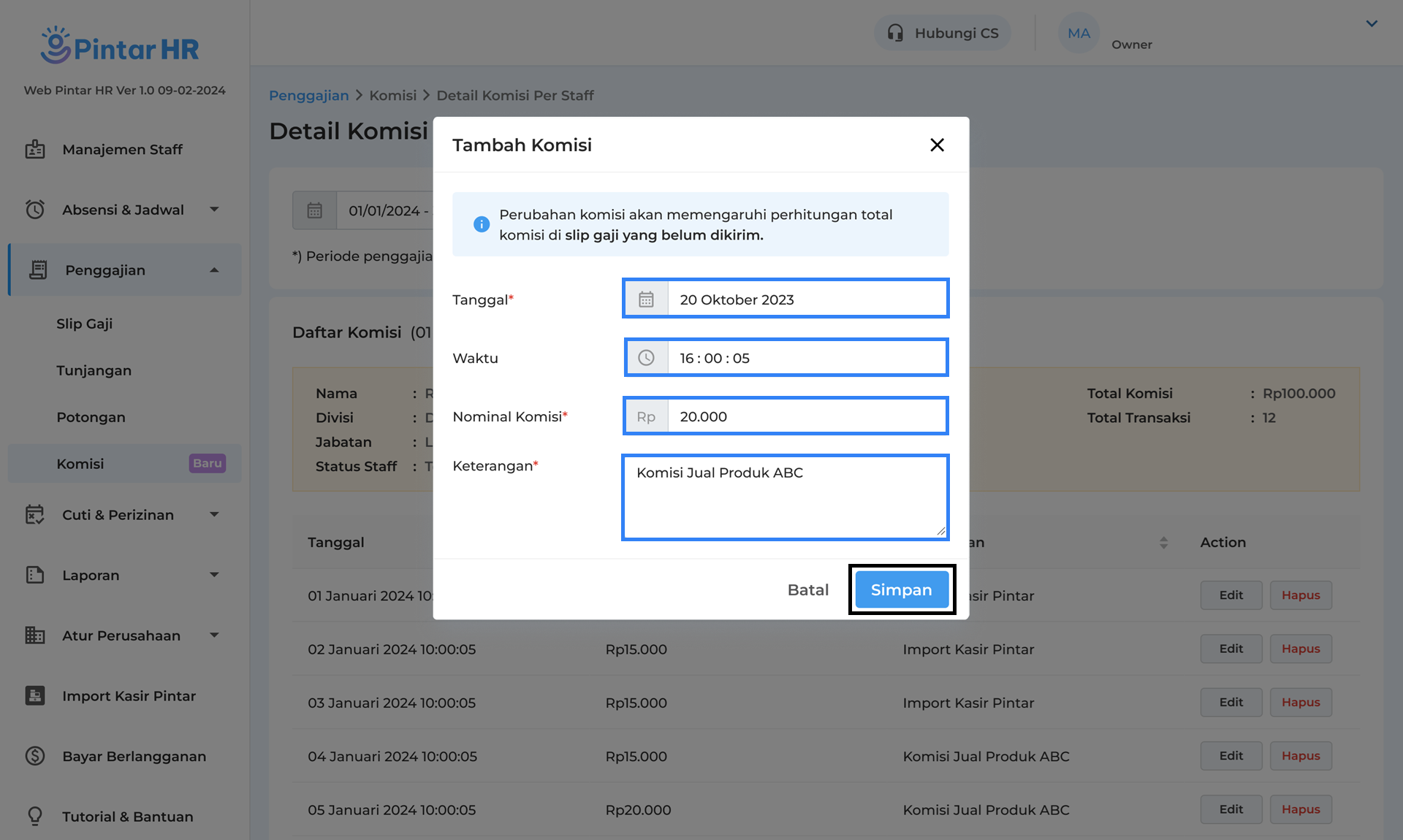The height and width of the screenshot is (840, 1403).
Task: Expand the Cuti & Perizinan menu
Action: coord(214,515)
